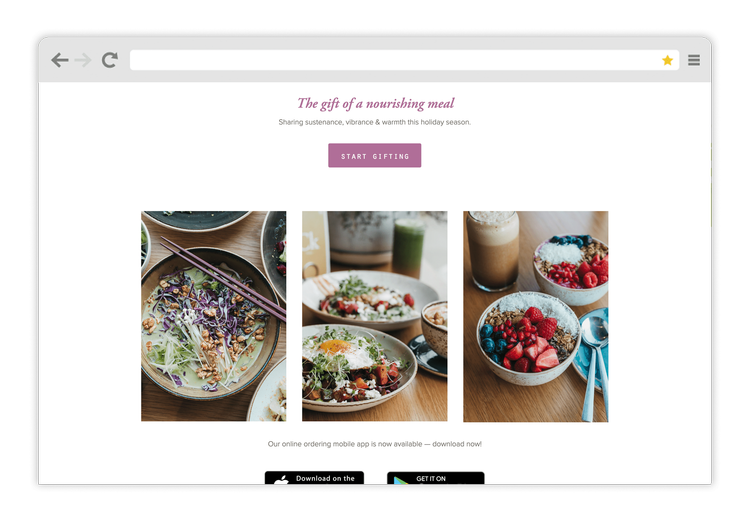The width and height of the screenshot is (750, 521).
Task: Open the hamburger menu icon
Action: coord(694,60)
